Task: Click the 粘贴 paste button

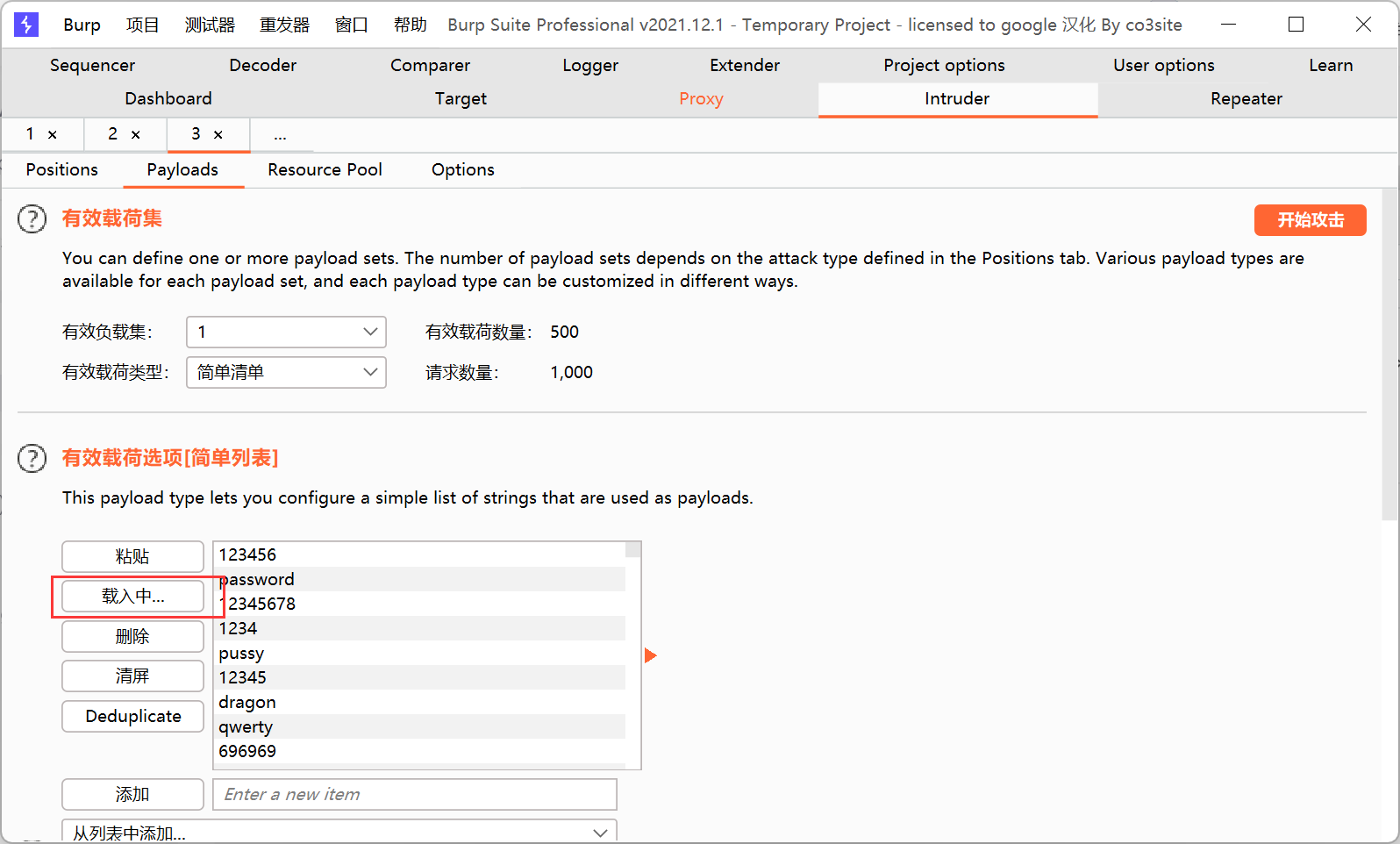Action: tap(132, 556)
